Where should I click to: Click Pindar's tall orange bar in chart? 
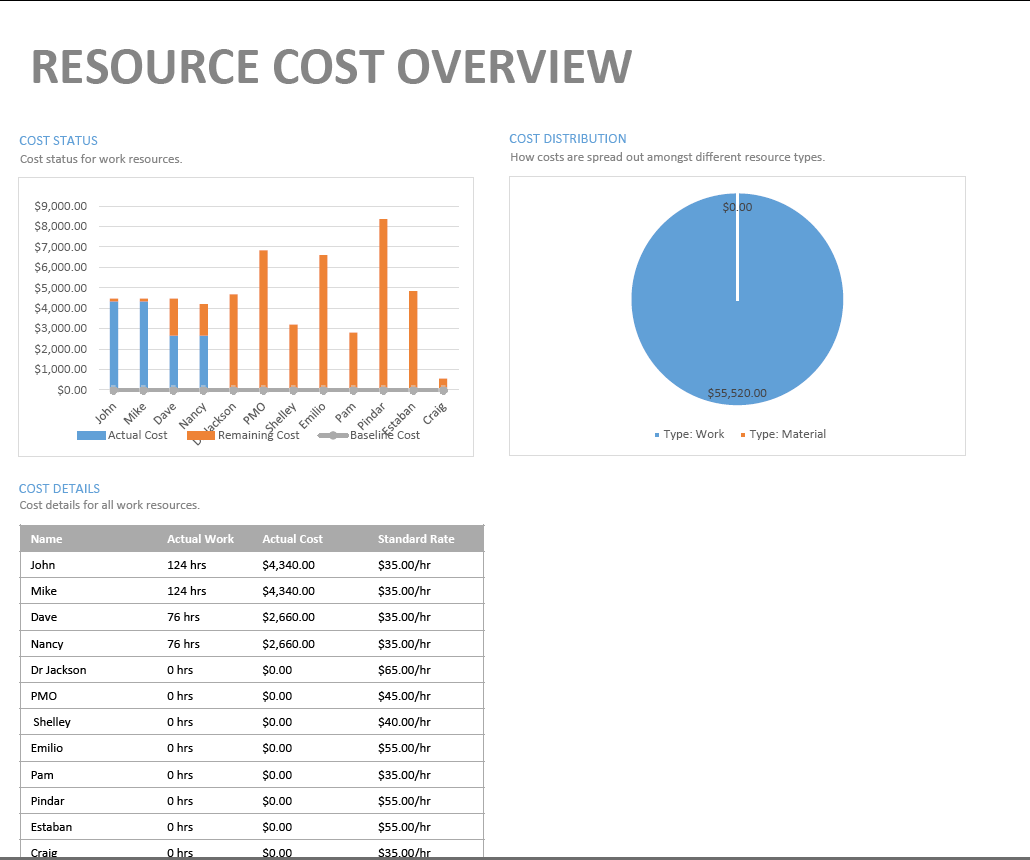coord(383,300)
